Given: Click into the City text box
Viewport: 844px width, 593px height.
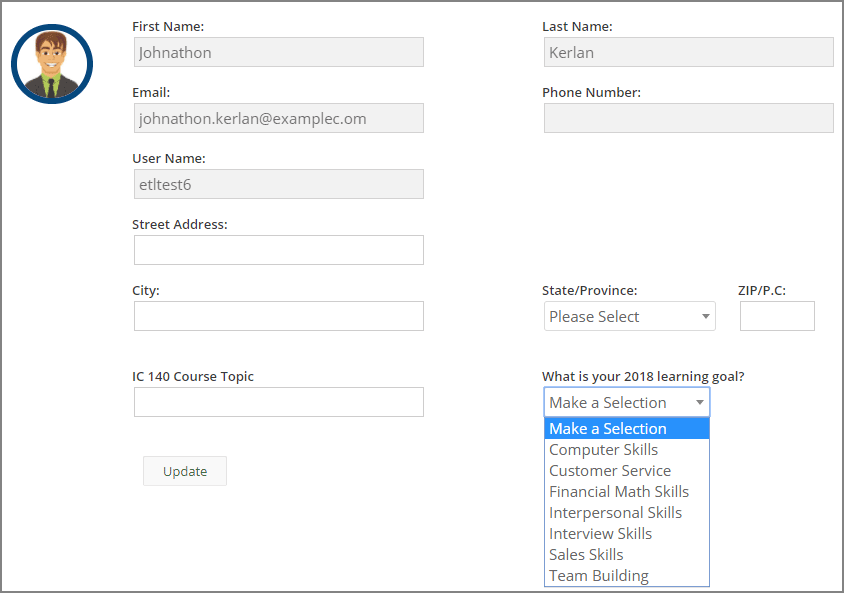Looking at the screenshot, I should pyautogui.click(x=279, y=316).
